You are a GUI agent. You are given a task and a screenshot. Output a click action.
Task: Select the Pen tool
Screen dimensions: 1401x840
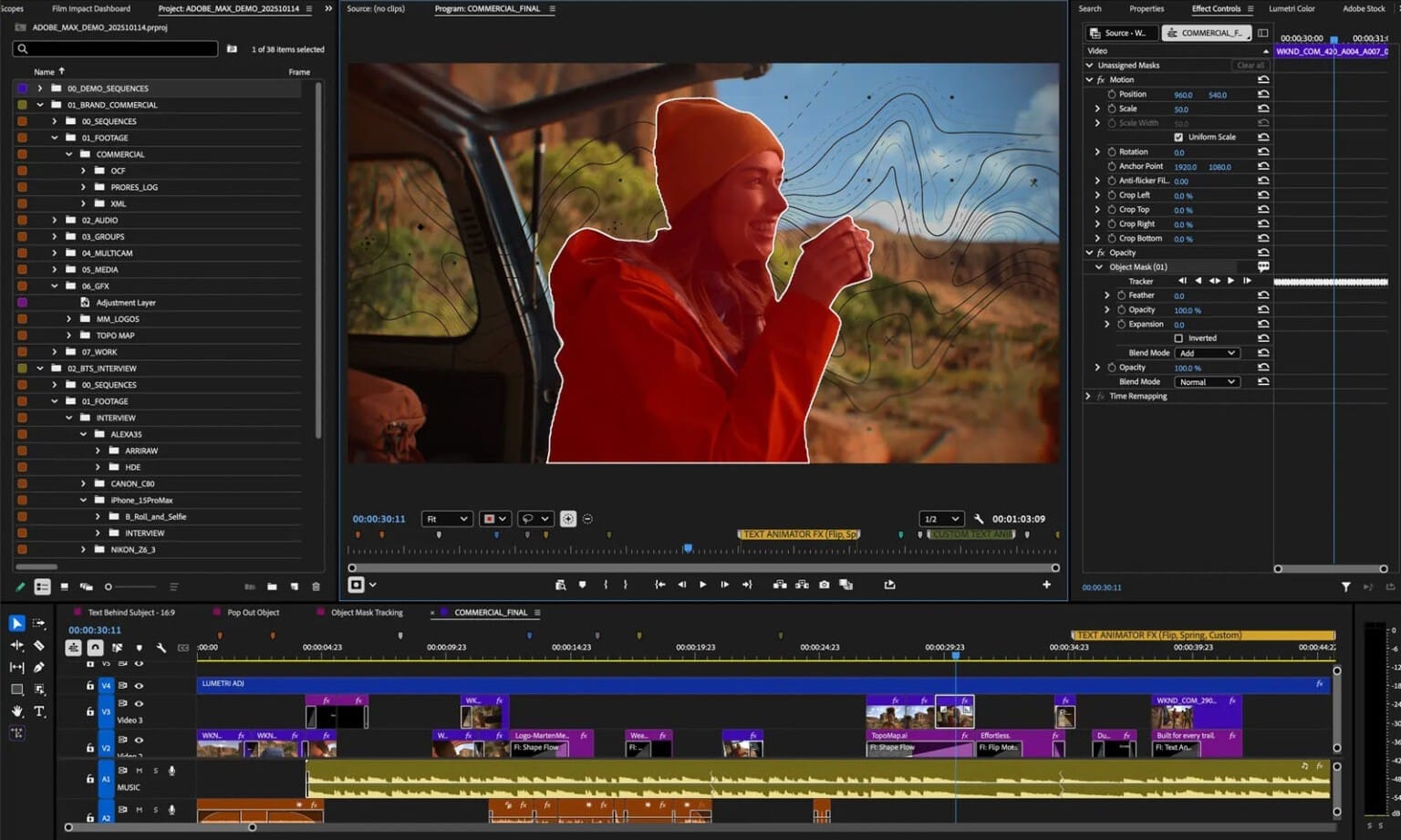coord(39,667)
